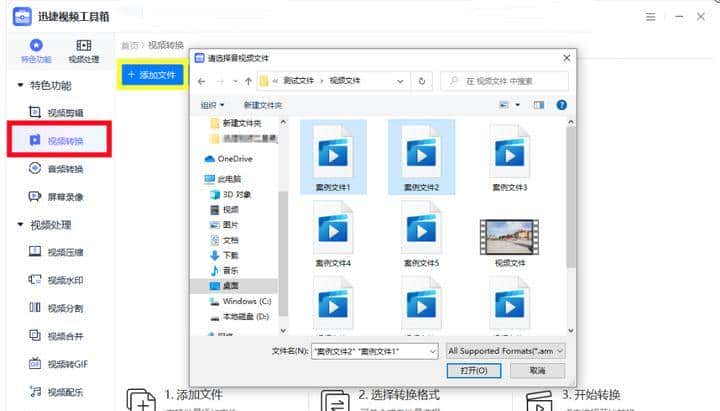Open recent locations dropdown arrow

[235, 81]
